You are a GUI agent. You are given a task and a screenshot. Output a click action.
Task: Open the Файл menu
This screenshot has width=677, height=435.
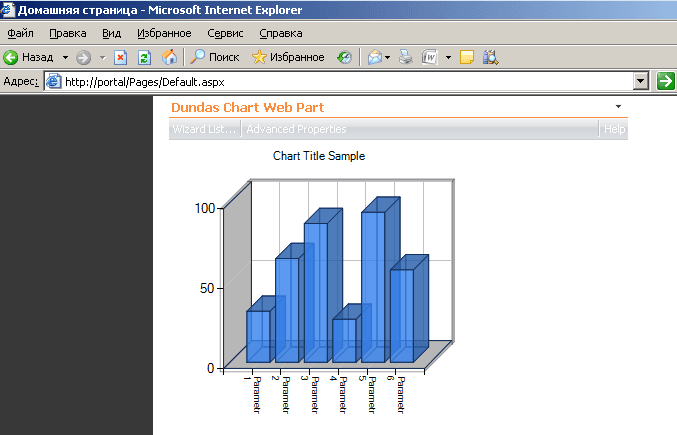(20, 33)
